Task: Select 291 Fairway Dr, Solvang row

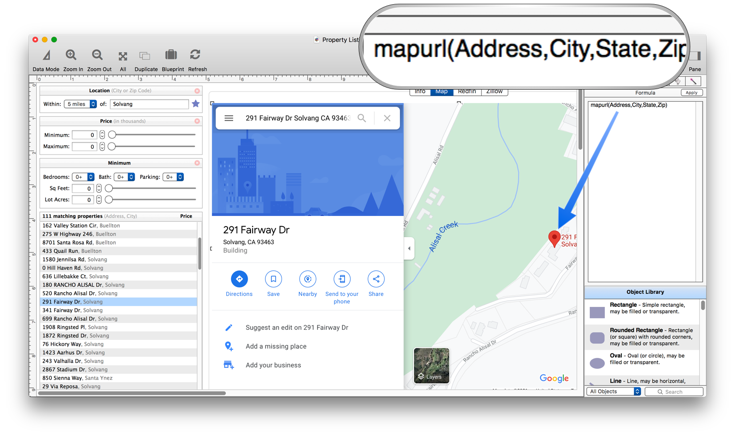Action: (119, 302)
